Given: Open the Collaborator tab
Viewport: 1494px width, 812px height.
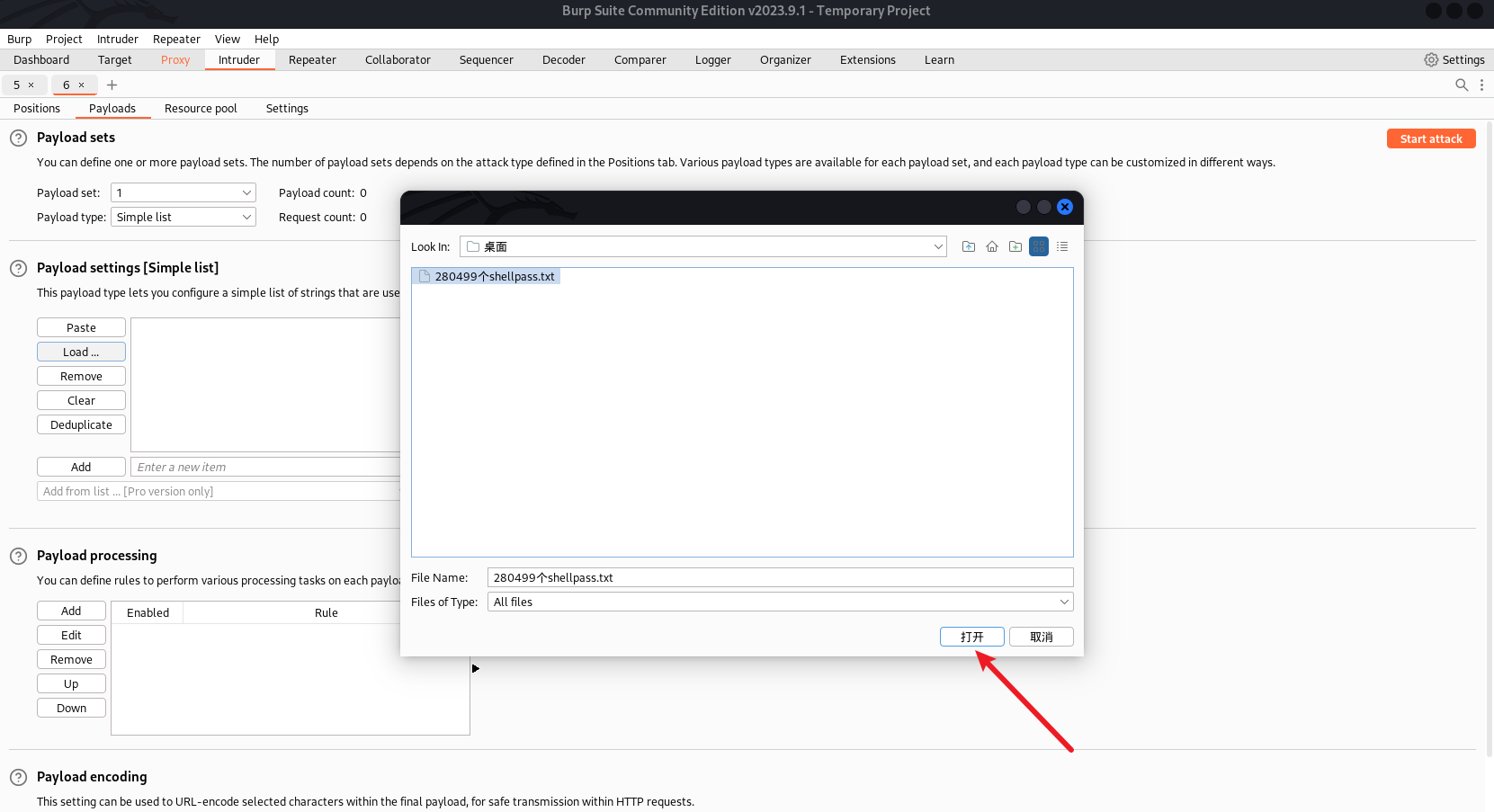Looking at the screenshot, I should click(x=398, y=59).
